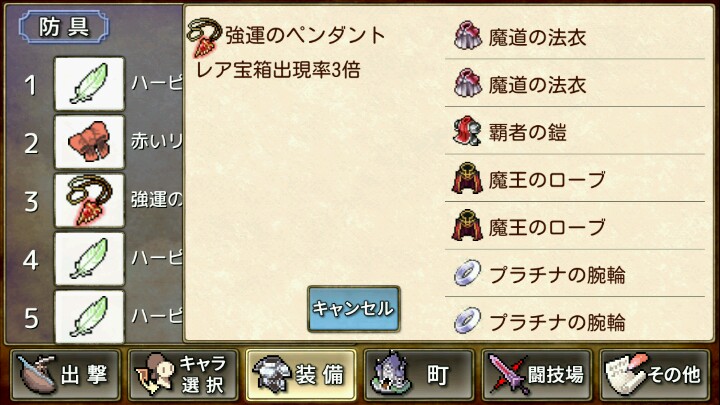Pick the first 魔王のローブ item
The width and height of the screenshot is (720, 405).
click(575, 179)
